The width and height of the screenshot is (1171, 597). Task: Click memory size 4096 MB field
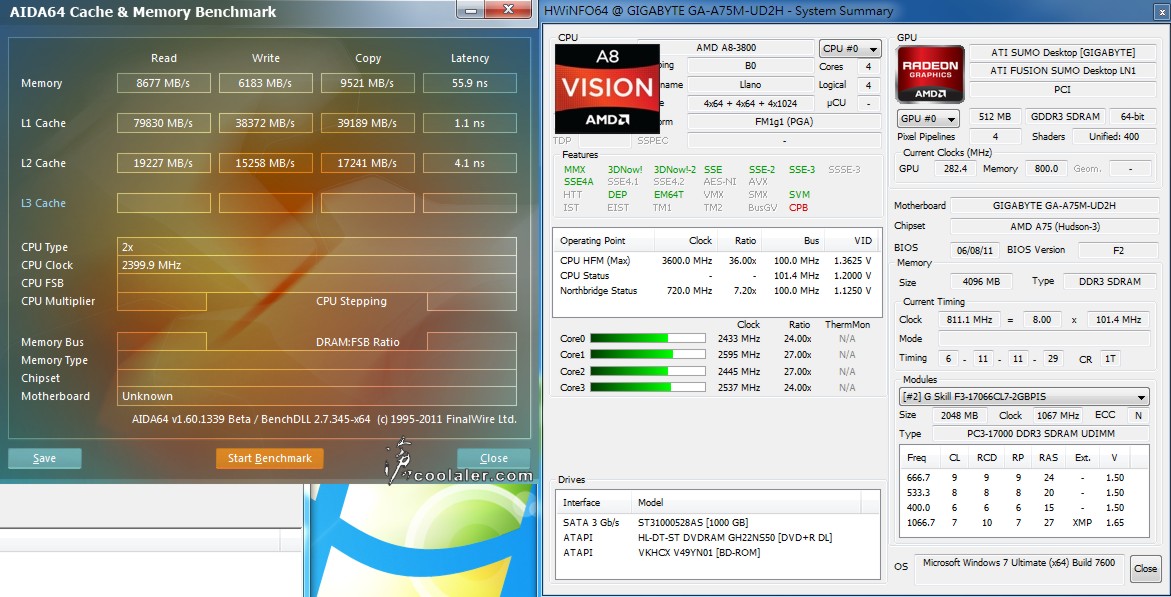(x=981, y=282)
